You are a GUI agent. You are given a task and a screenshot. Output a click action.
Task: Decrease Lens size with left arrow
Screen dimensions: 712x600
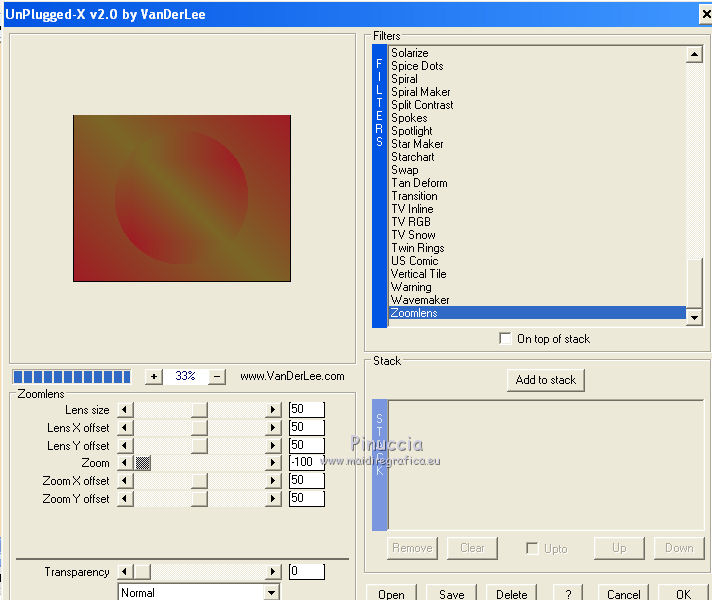[125, 410]
